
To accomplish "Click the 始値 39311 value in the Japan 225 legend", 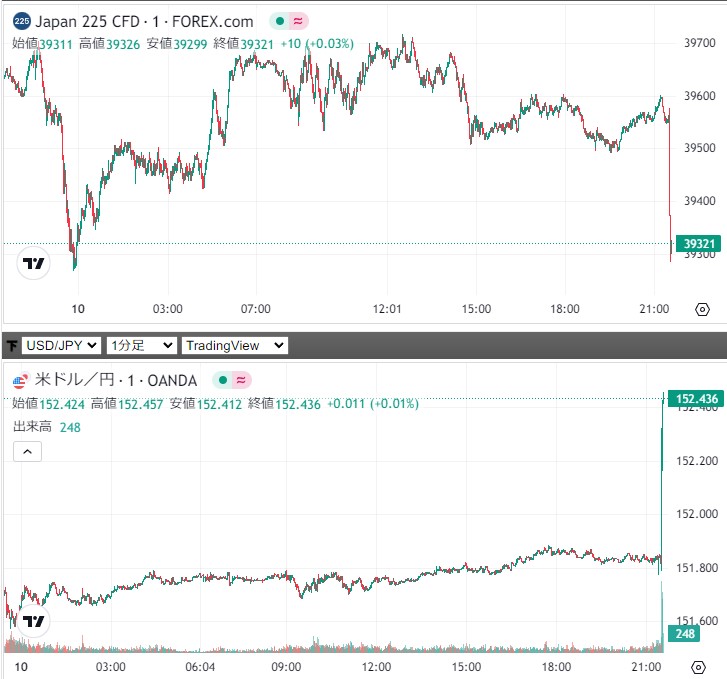I will click(x=42, y=44).
